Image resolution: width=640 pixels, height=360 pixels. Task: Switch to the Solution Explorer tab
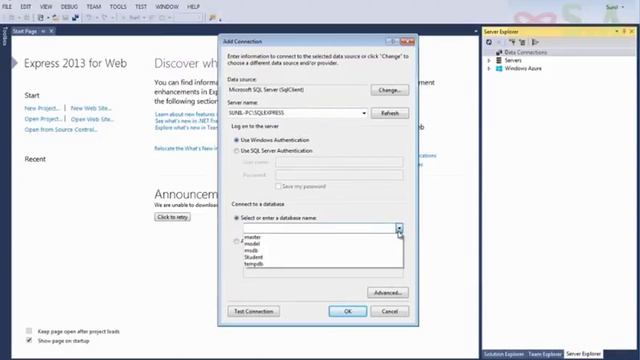(504, 354)
